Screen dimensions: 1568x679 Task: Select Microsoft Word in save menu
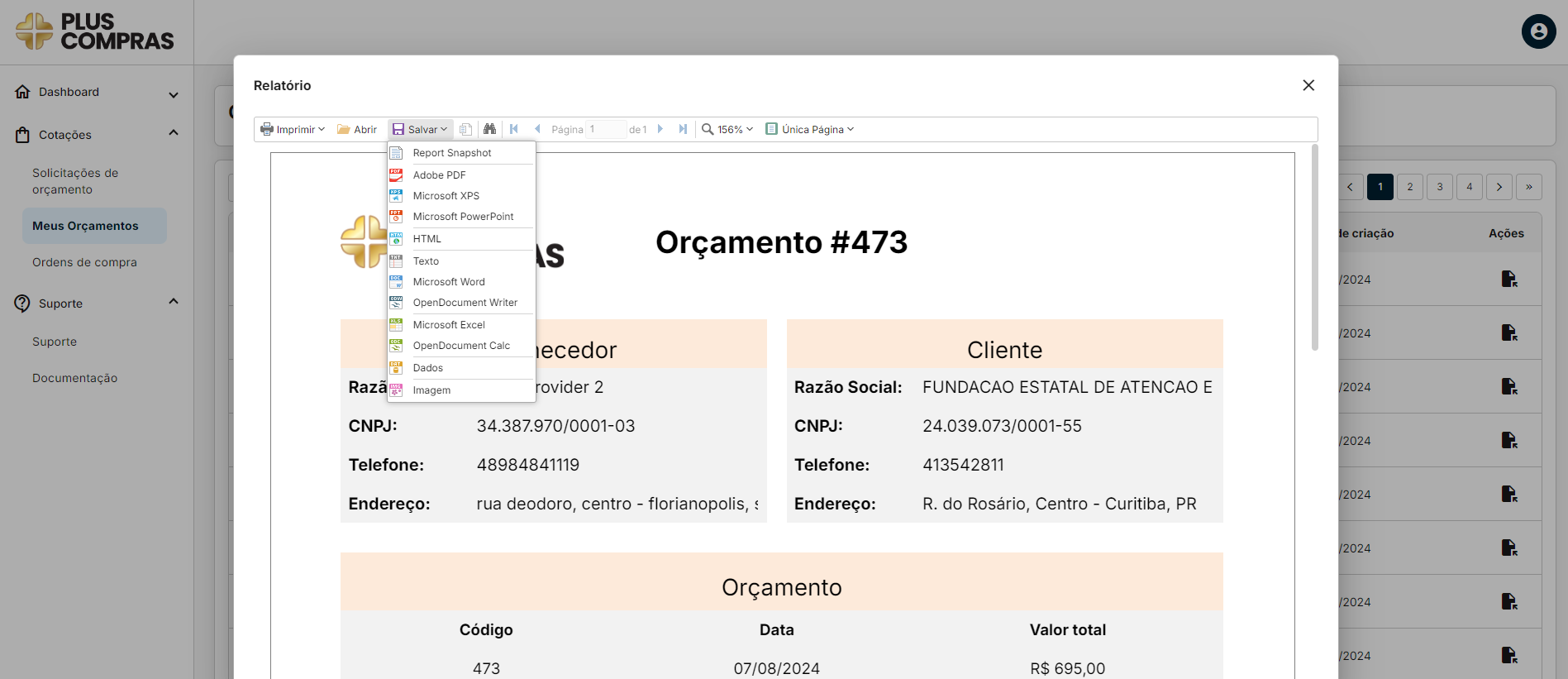click(x=449, y=282)
